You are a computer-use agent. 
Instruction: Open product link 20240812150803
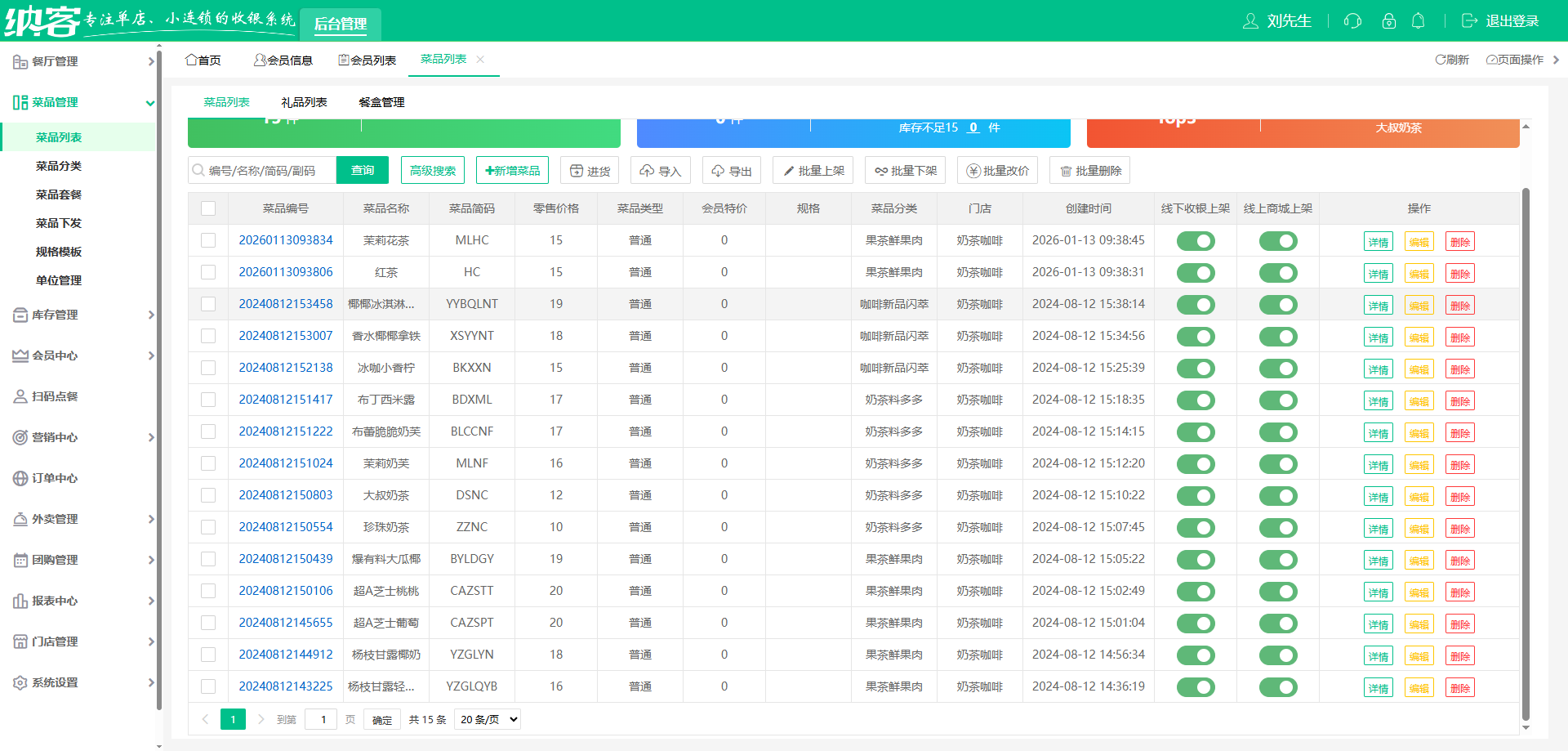click(x=286, y=495)
